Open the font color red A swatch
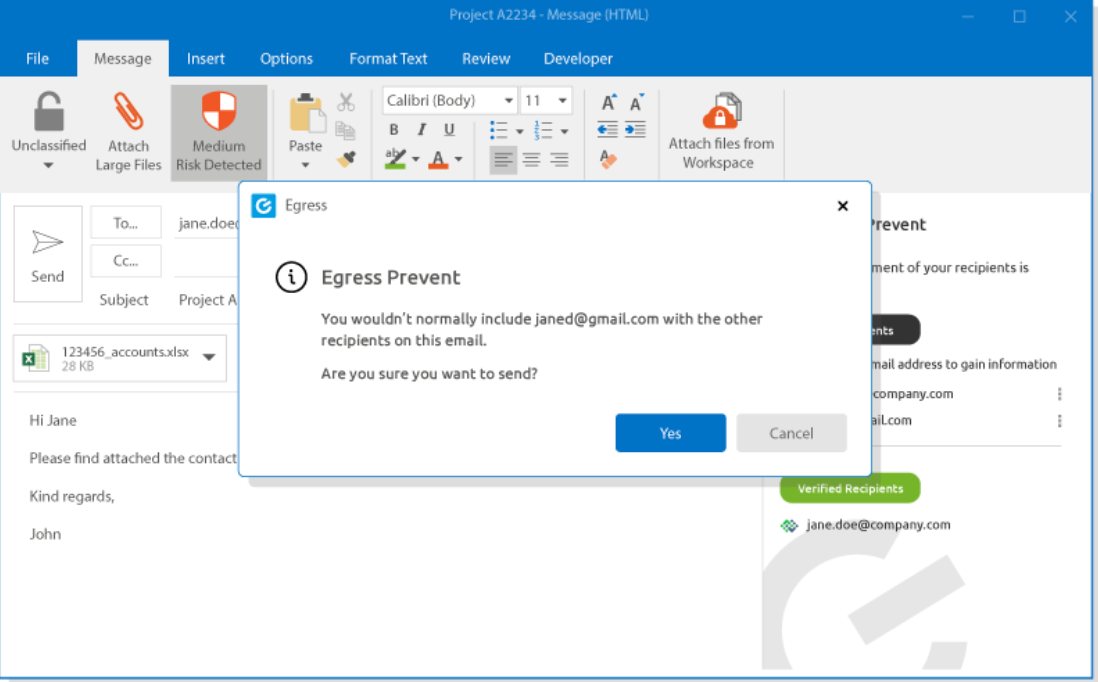 click(x=437, y=159)
